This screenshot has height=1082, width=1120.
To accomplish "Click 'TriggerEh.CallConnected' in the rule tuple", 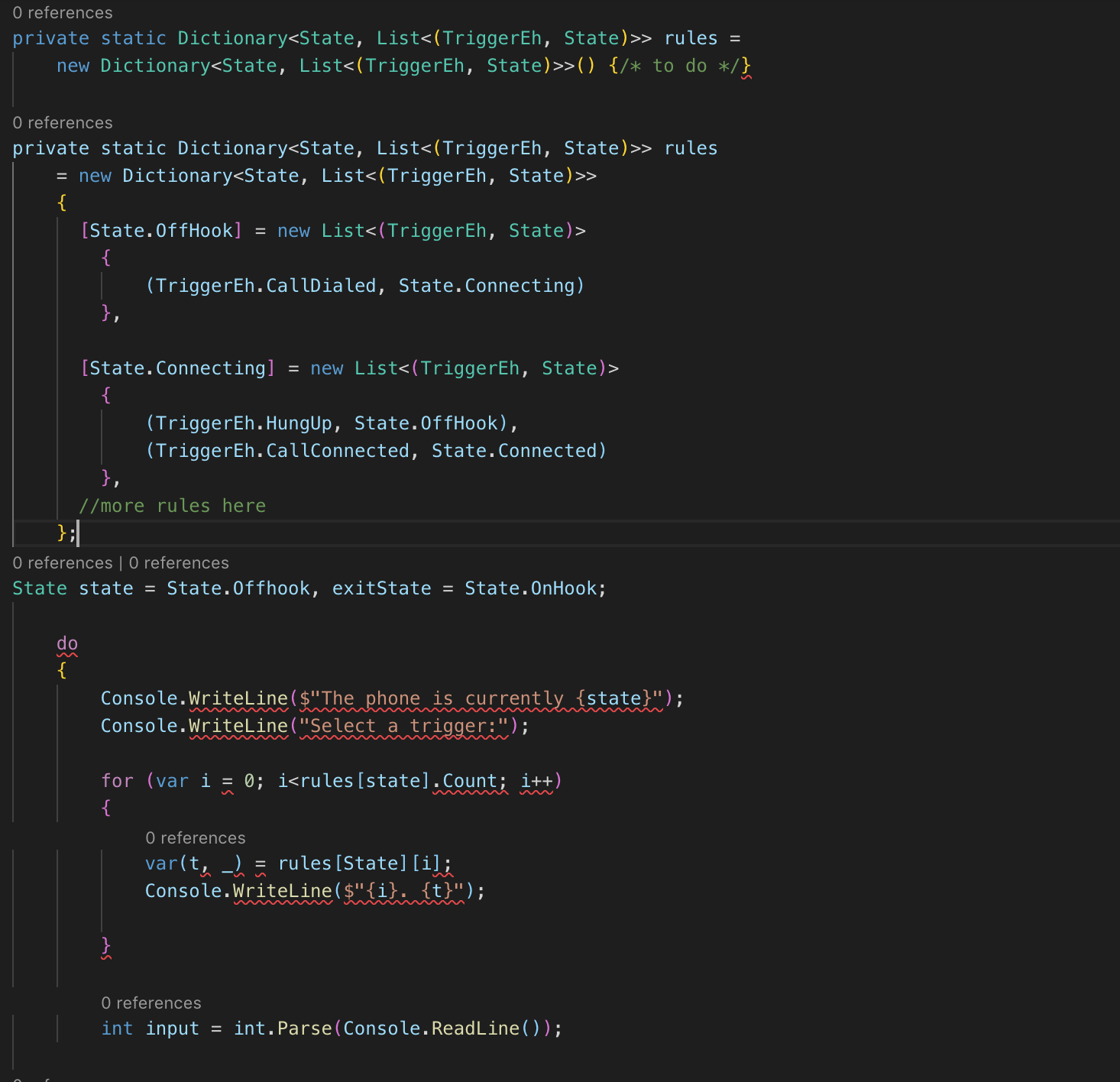I will point(283,451).
